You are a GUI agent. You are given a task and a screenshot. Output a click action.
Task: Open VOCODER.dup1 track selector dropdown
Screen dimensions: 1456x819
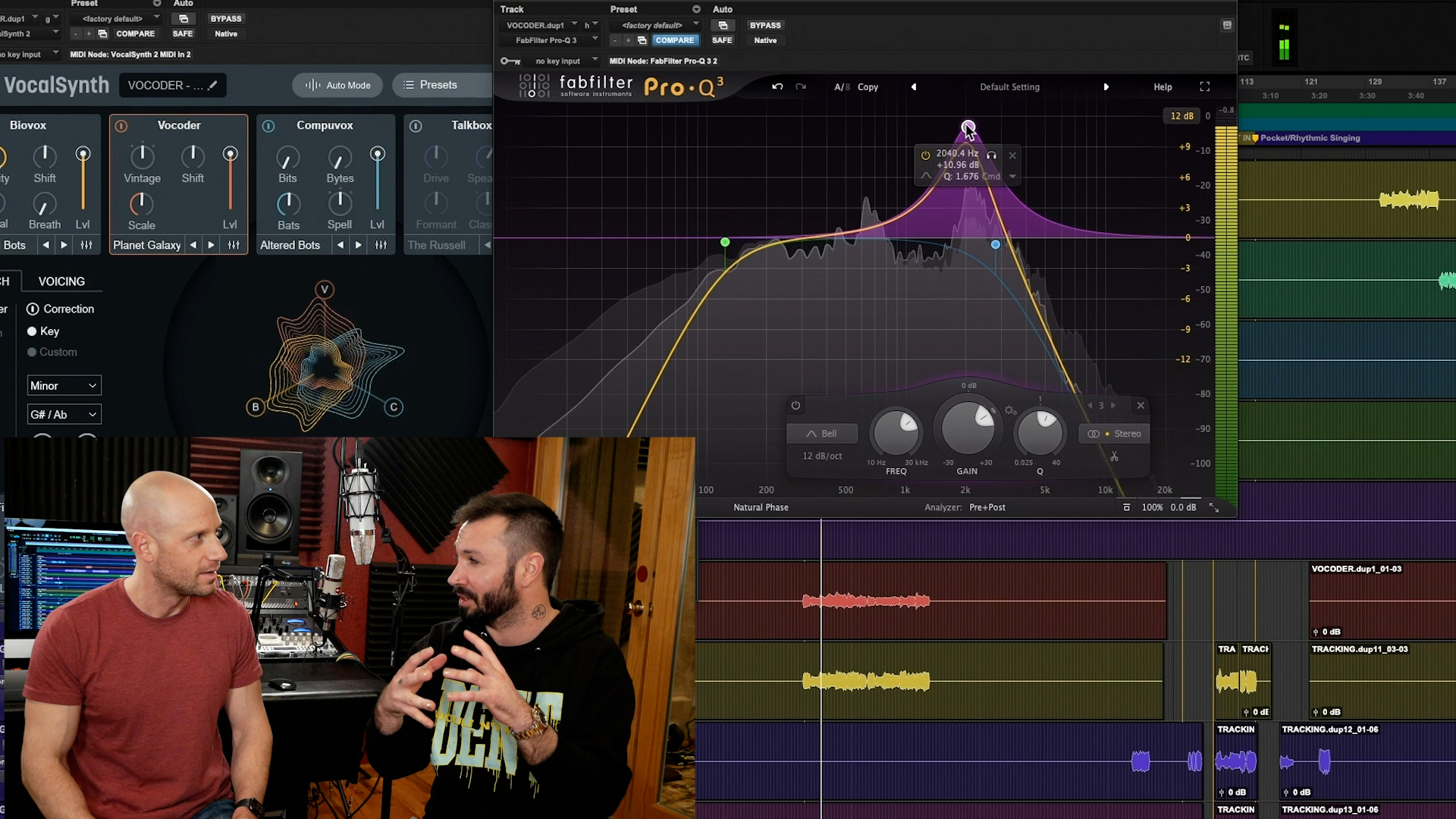click(x=541, y=25)
